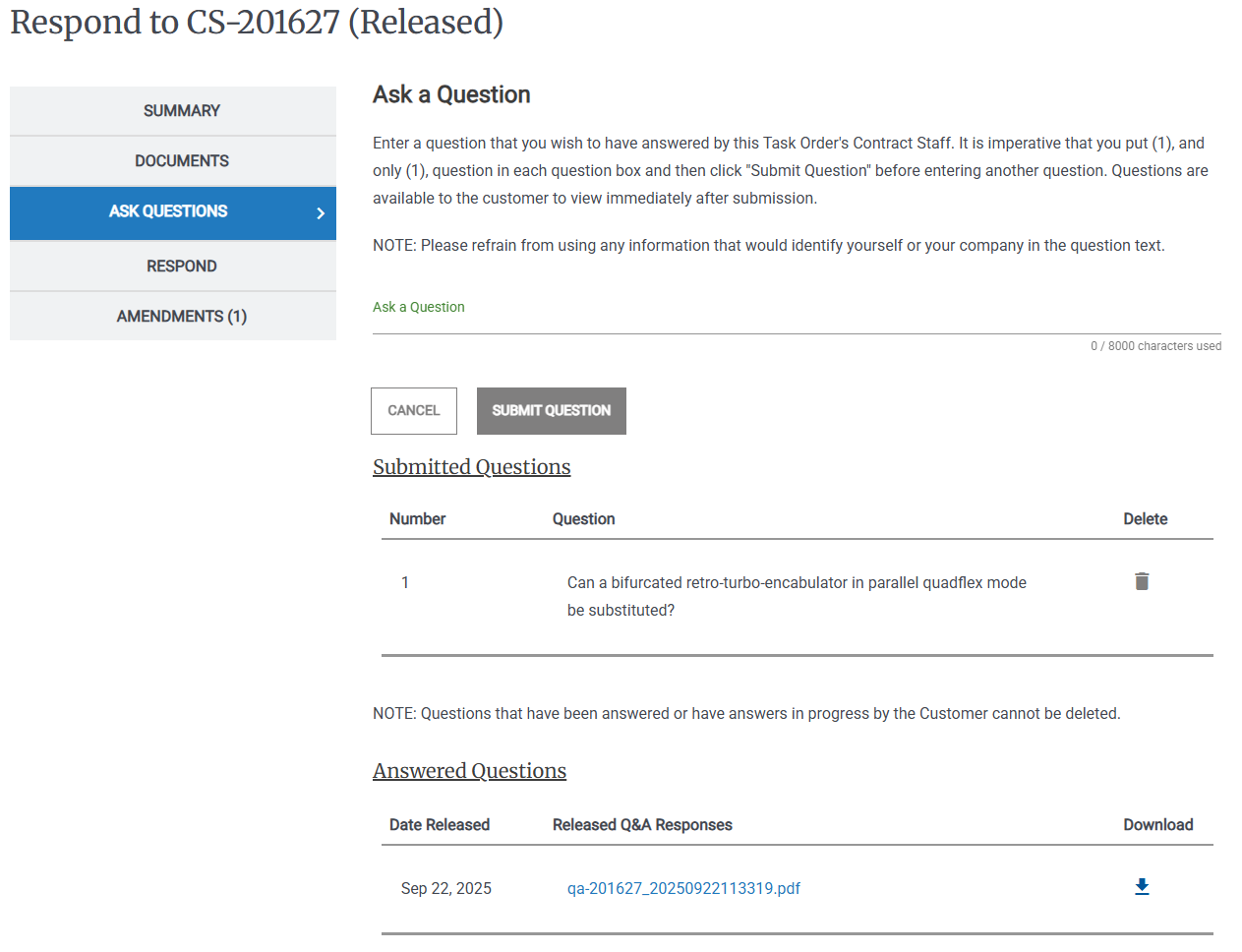Click the Submitted Questions heading

471,467
